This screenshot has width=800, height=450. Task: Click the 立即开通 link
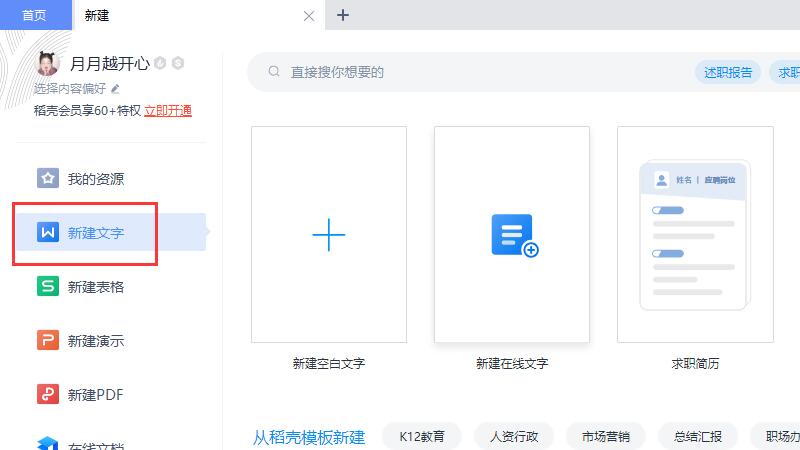point(168,111)
